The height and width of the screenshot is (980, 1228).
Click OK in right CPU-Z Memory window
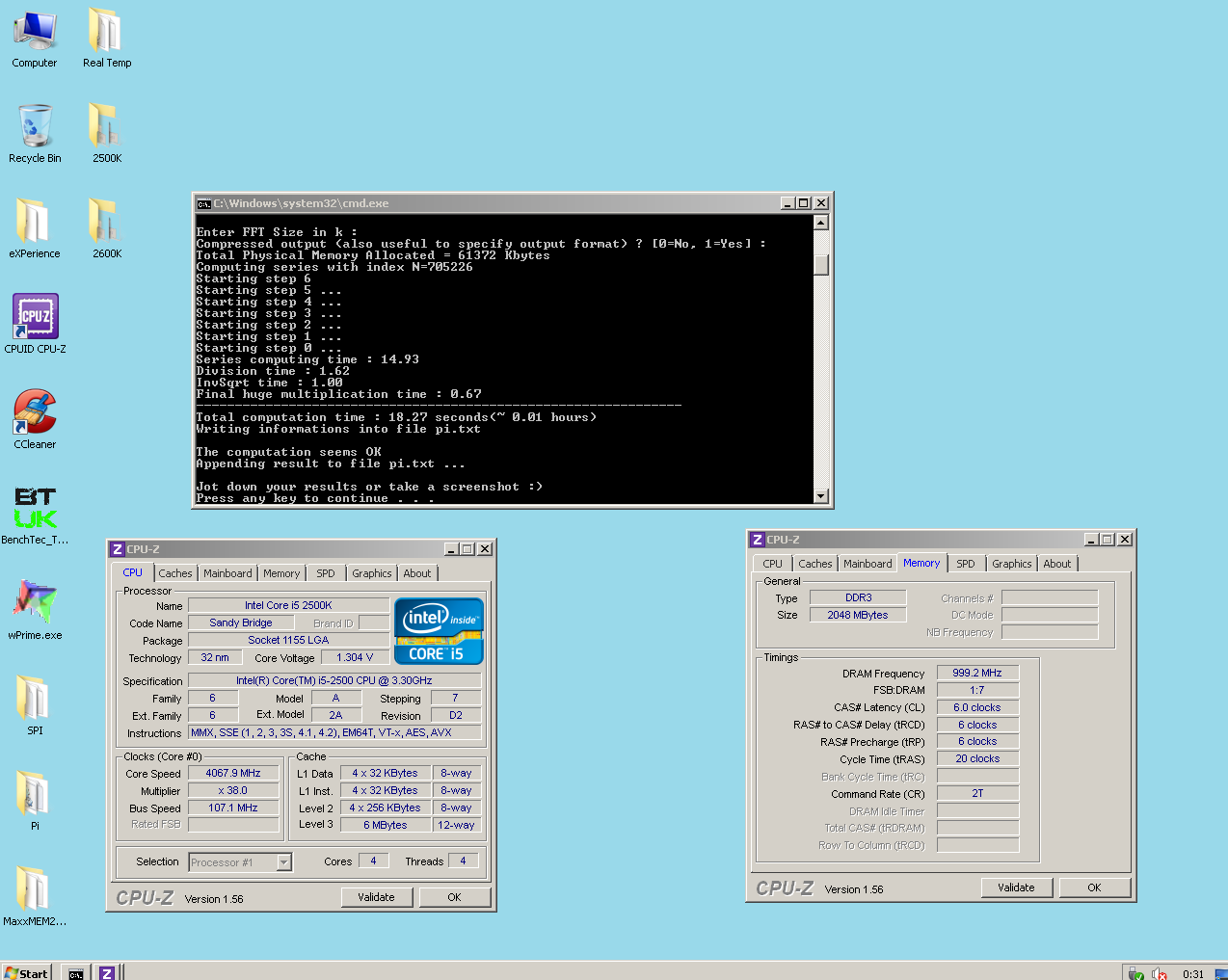(1095, 887)
